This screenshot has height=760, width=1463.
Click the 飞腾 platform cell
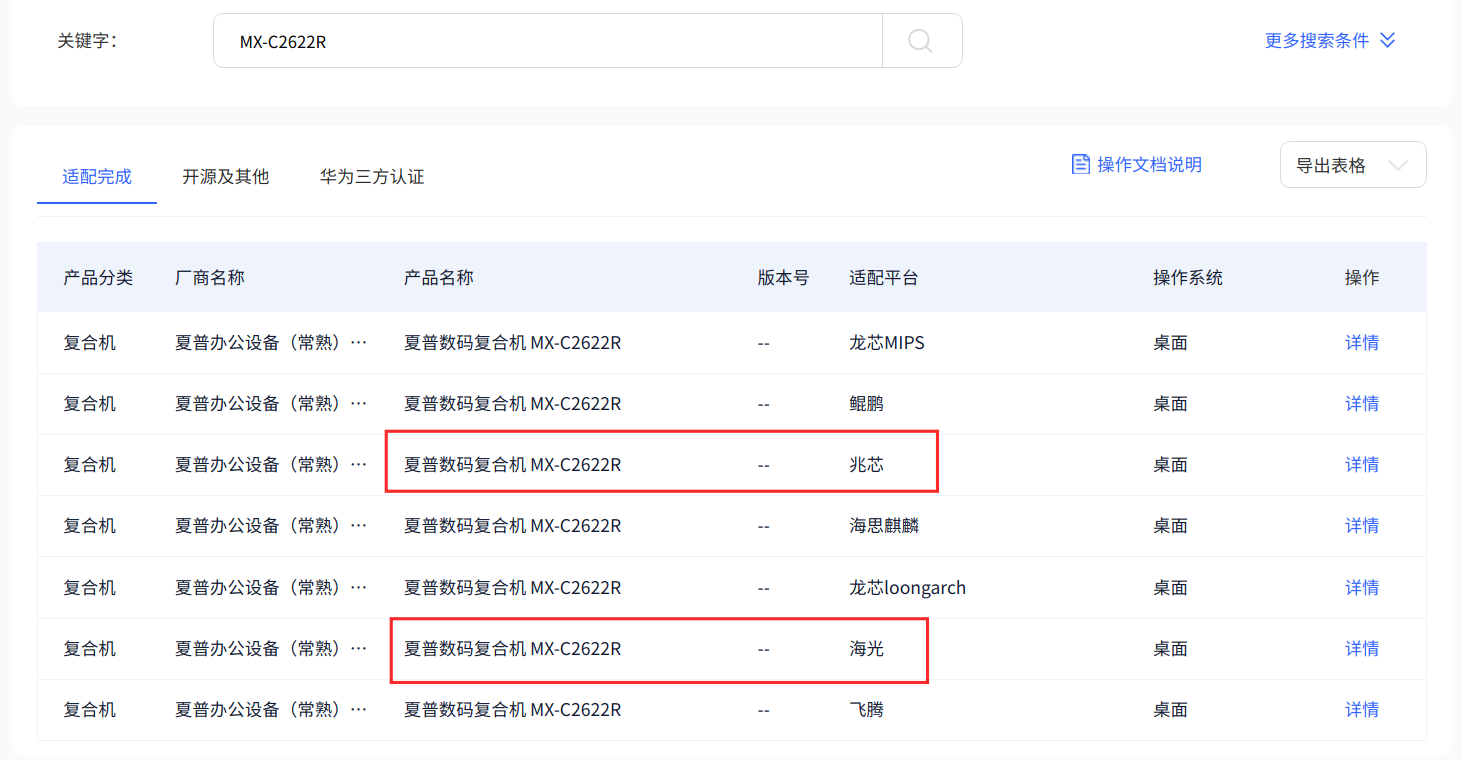[867, 710]
